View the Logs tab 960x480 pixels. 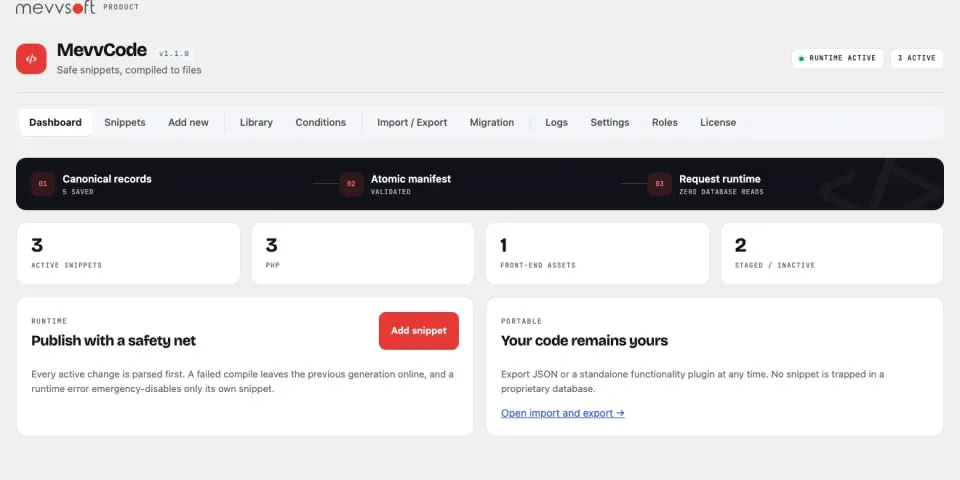pos(557,122)
